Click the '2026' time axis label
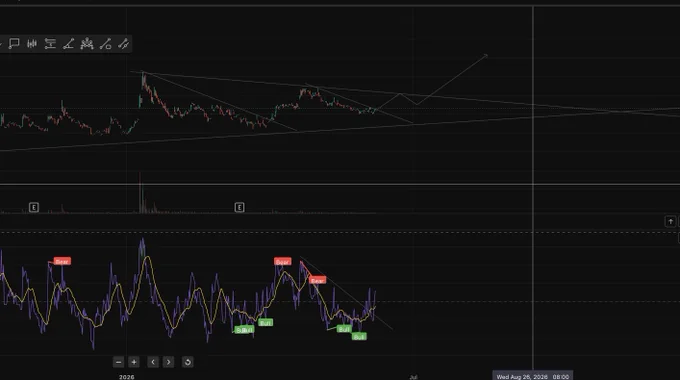Screen dimensions: 680x380 pos(127,377)
